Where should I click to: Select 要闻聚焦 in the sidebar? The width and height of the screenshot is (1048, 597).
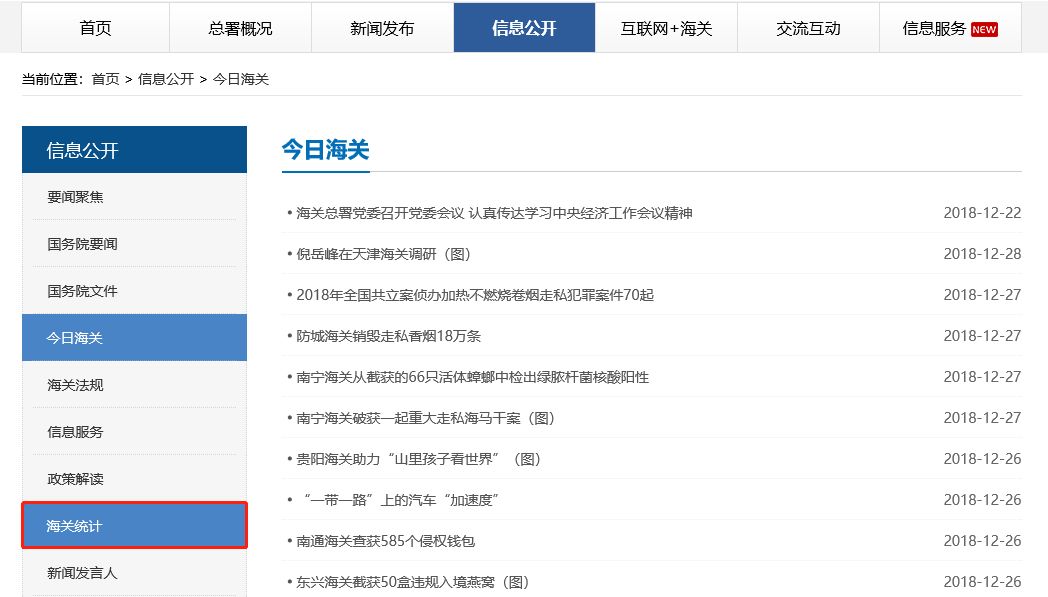pyautogui.click(x=75, y=196)
